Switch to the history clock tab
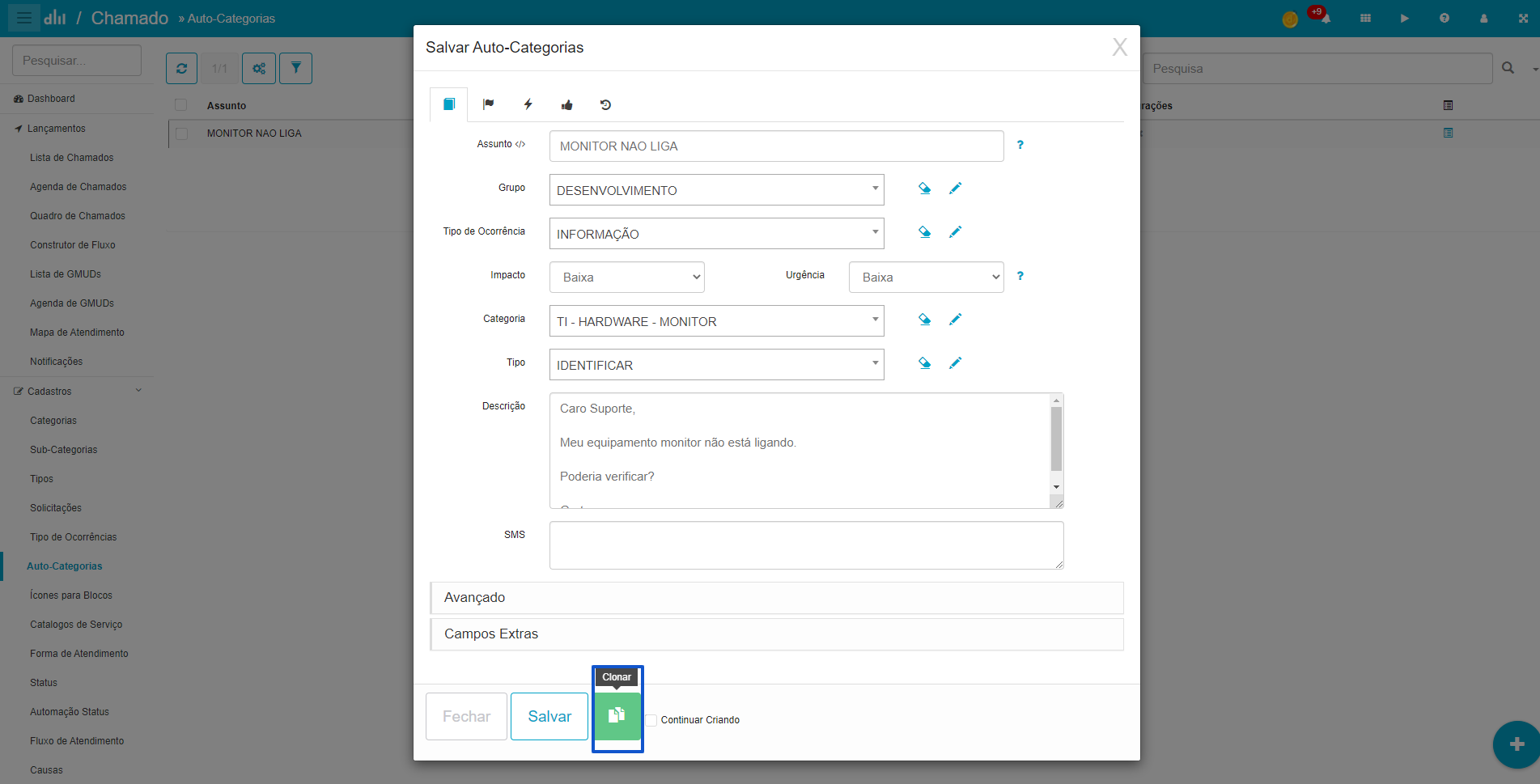Image resolution: width=1540 pixels, height=784 pixels. pyautogui.click(x=605, y=104)
